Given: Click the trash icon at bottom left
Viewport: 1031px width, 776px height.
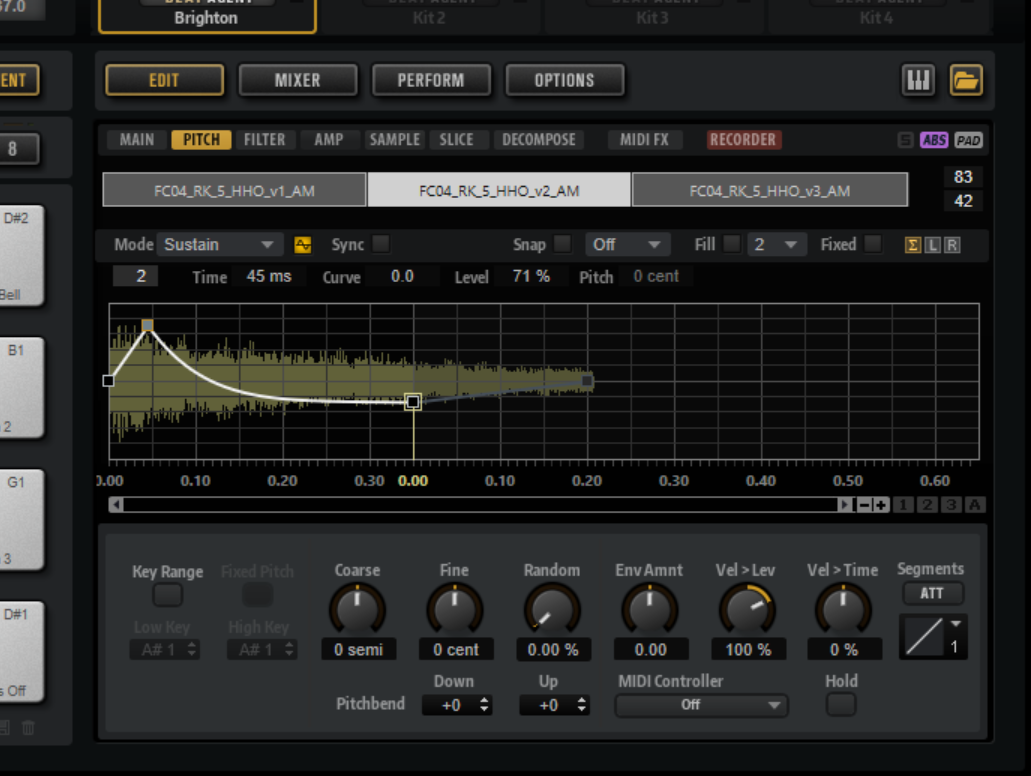Looking at the screenshot, I should [28, 727].
